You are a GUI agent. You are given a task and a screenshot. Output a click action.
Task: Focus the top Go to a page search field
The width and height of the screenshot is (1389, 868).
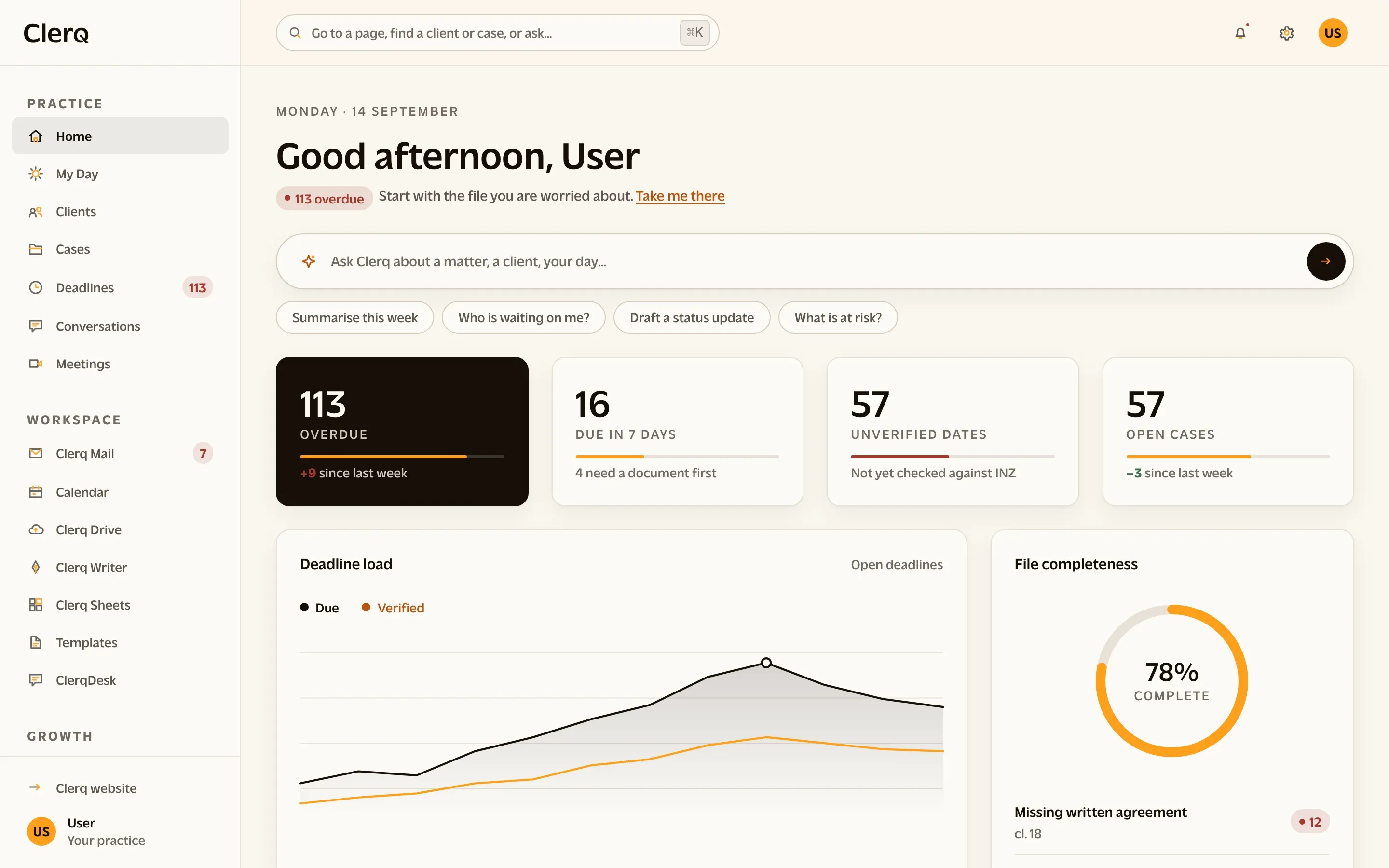pyautogui.click(x=498, y=33)
